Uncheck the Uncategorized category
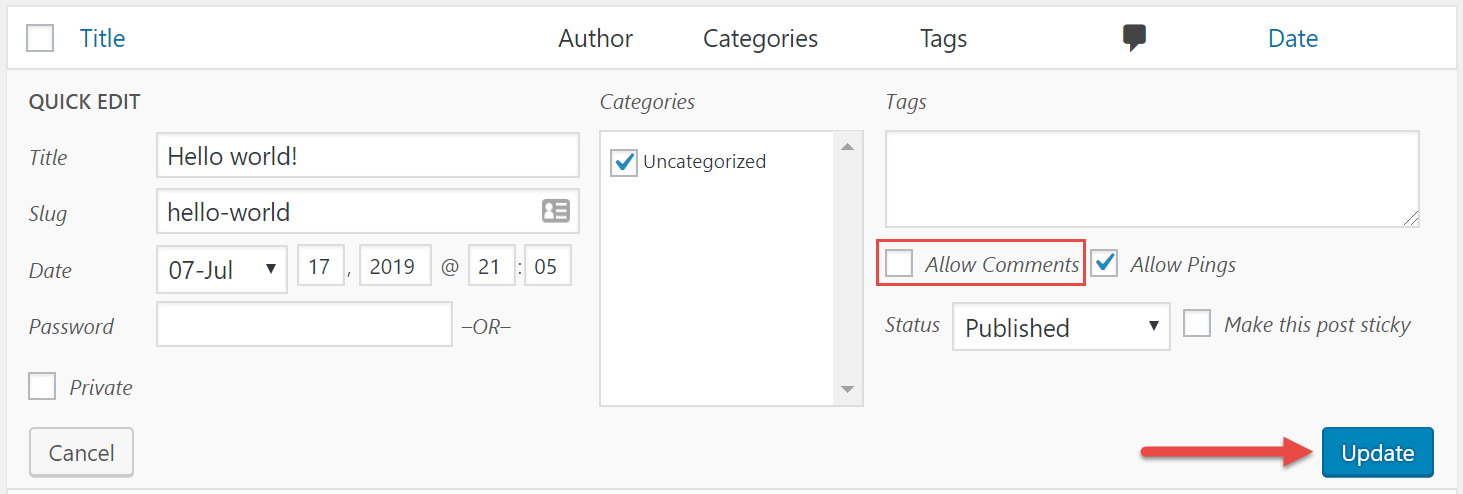Screen dimensions: 1463x494 point(624,162)
